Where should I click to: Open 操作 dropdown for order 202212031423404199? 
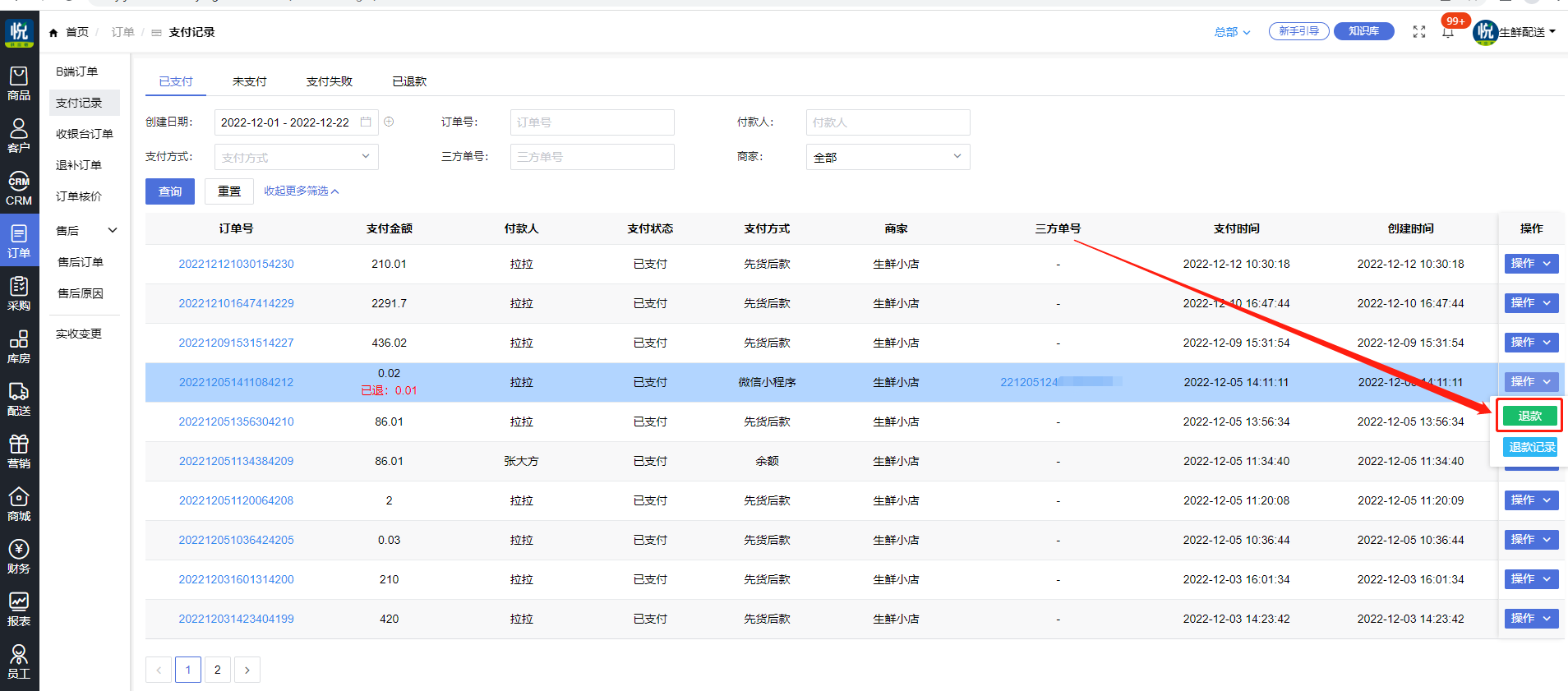tap(1531, 619)
